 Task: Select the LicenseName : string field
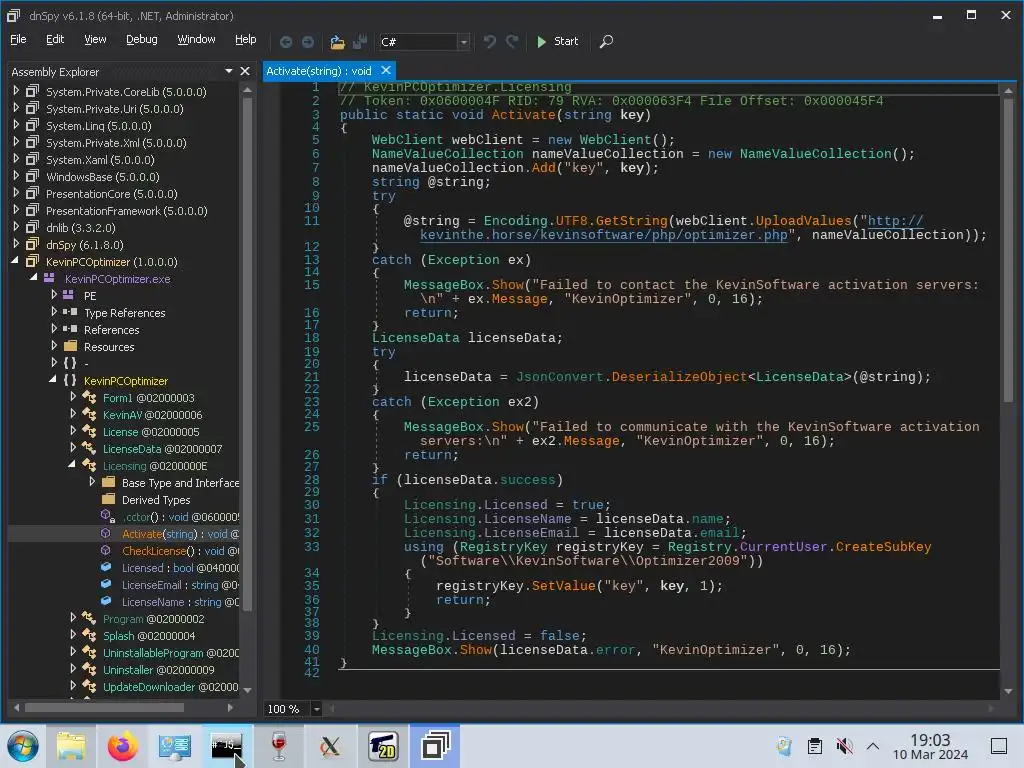coord(180,601)
